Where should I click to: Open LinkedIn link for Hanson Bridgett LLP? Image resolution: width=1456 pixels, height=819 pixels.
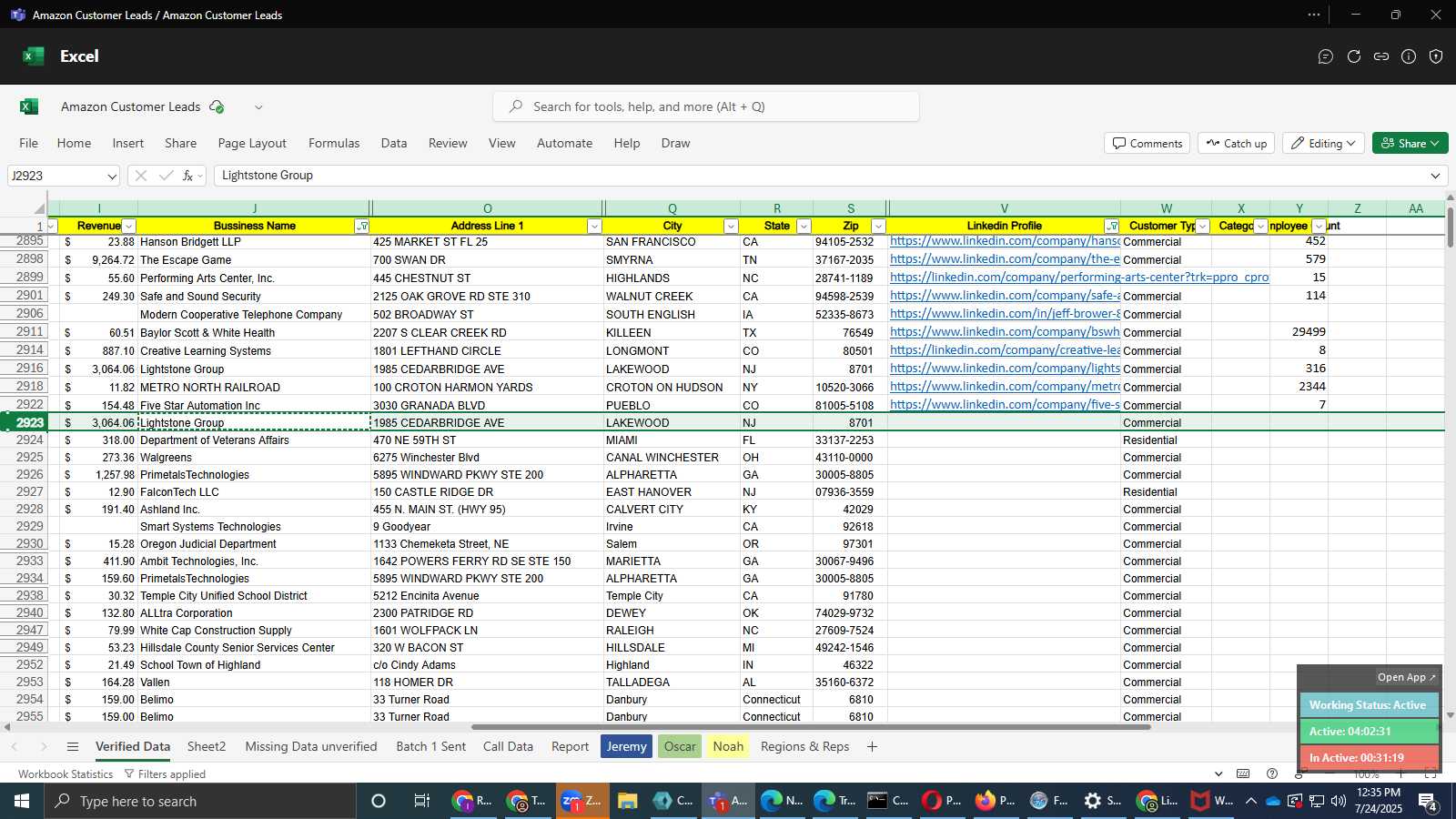point(1005,241)
